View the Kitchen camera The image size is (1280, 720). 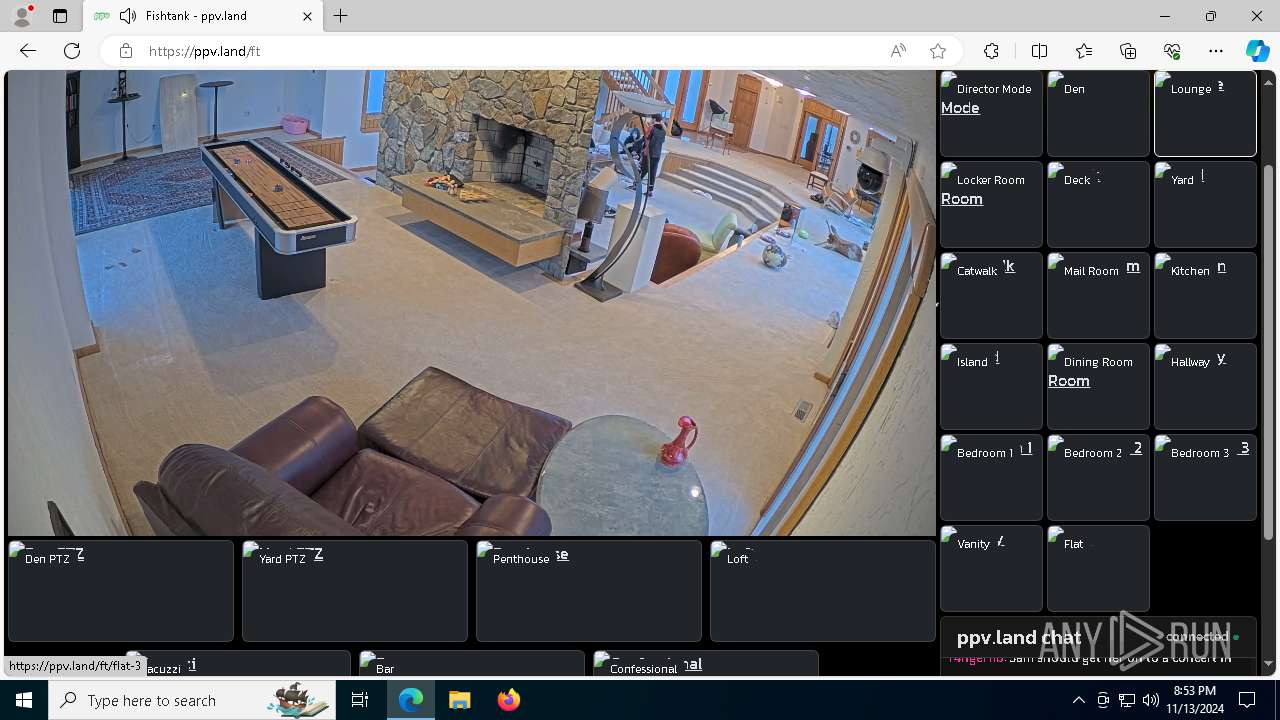pos(1205,295)
